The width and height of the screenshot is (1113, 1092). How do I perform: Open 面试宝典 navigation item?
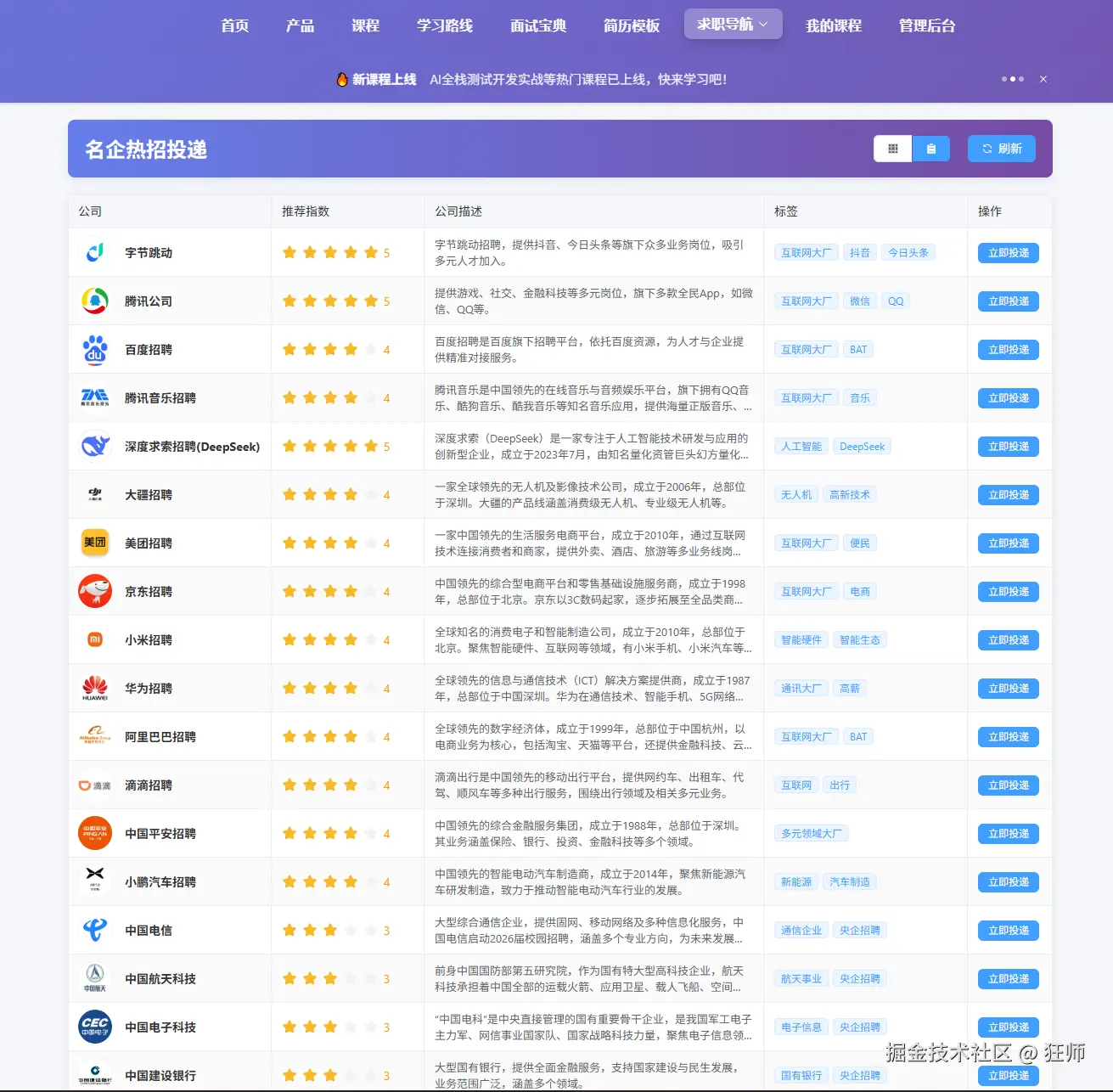pyautogui.click(x=538, y=25)
